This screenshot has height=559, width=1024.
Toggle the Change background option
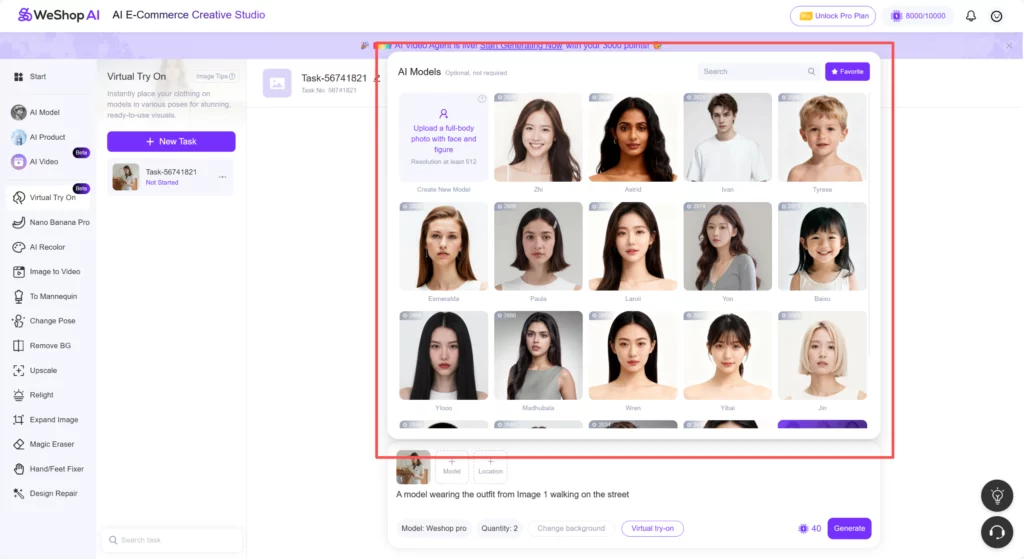click(571, 528)
